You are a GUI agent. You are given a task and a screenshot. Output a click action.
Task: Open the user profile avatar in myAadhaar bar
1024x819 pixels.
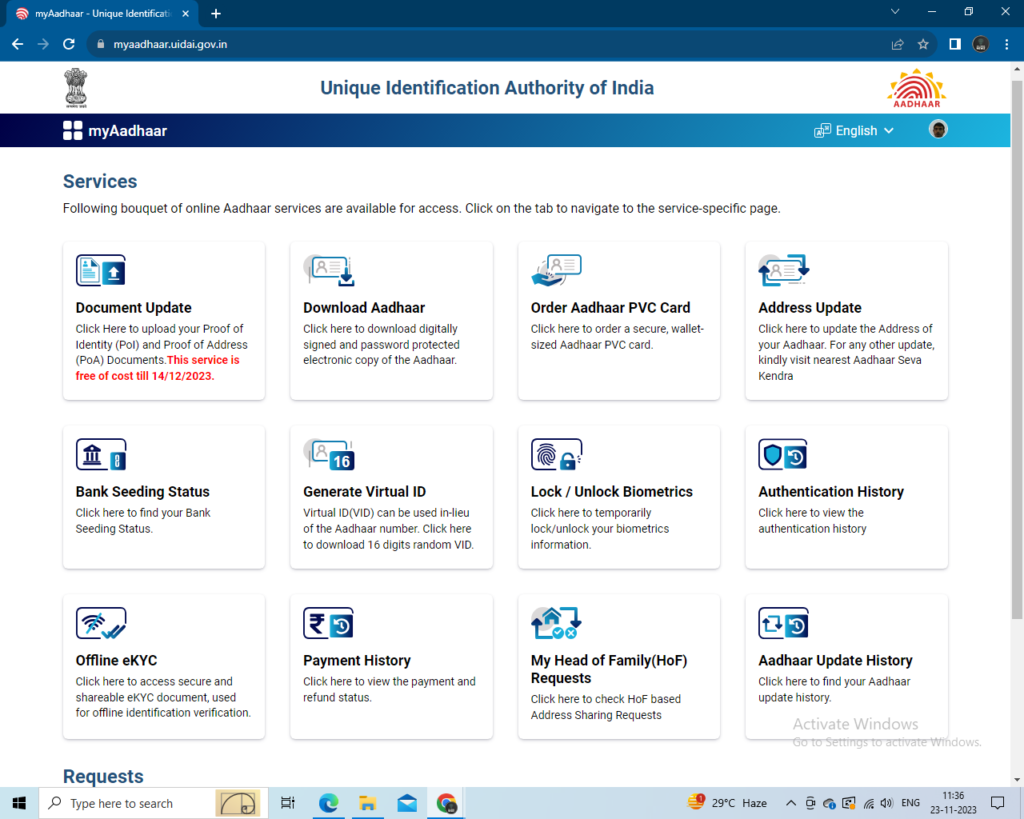938,129
